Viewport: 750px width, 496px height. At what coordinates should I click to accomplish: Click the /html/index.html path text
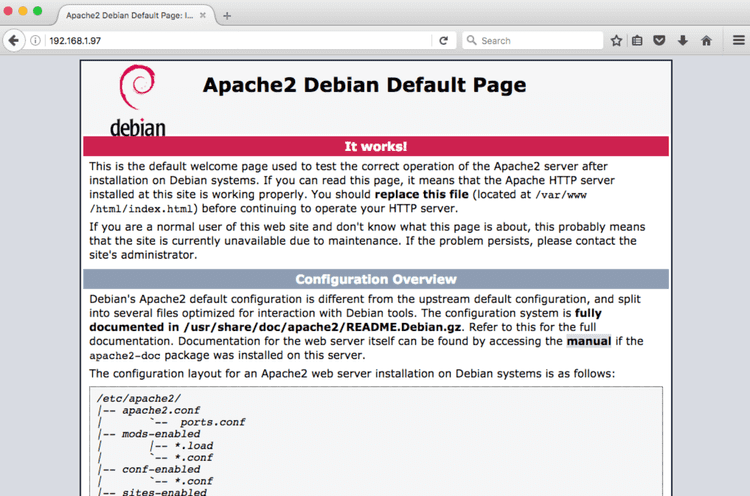pyautogui.click(x=141, y=209)
